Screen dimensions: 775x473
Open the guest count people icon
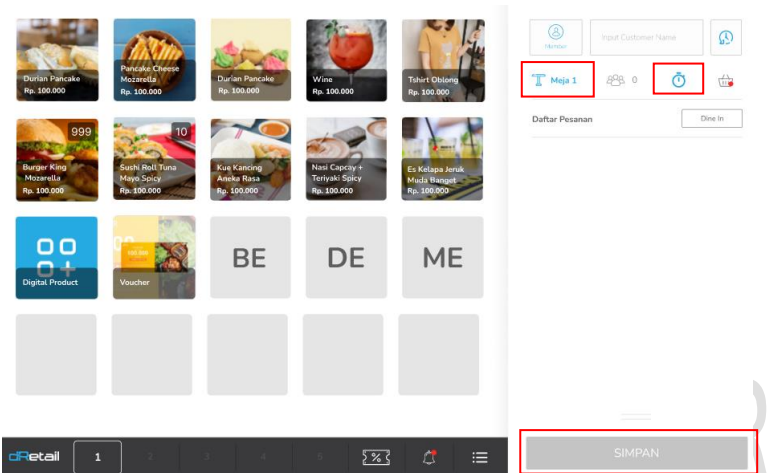[615, 80]
